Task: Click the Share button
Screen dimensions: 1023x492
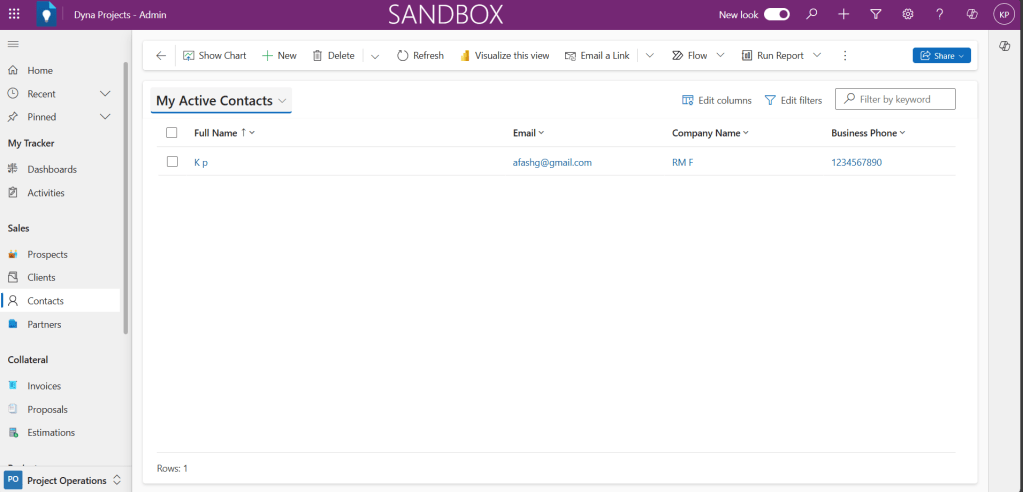Action: [941, 56]
